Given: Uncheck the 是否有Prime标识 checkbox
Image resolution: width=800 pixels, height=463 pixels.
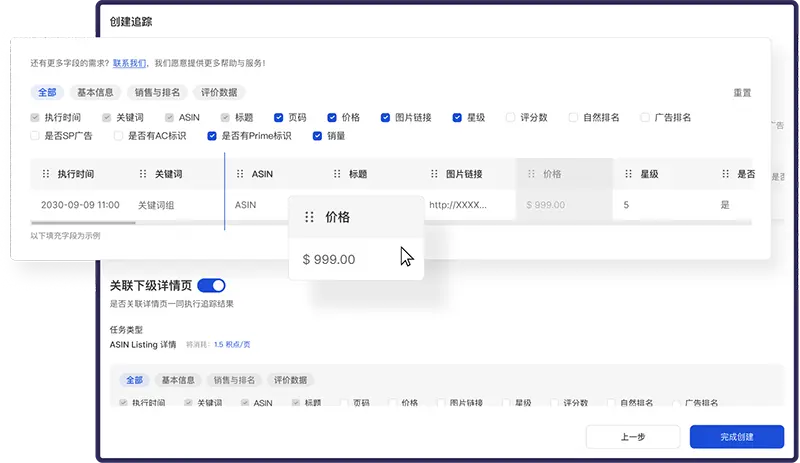Looking at the screenshot, I should [212, 136].
